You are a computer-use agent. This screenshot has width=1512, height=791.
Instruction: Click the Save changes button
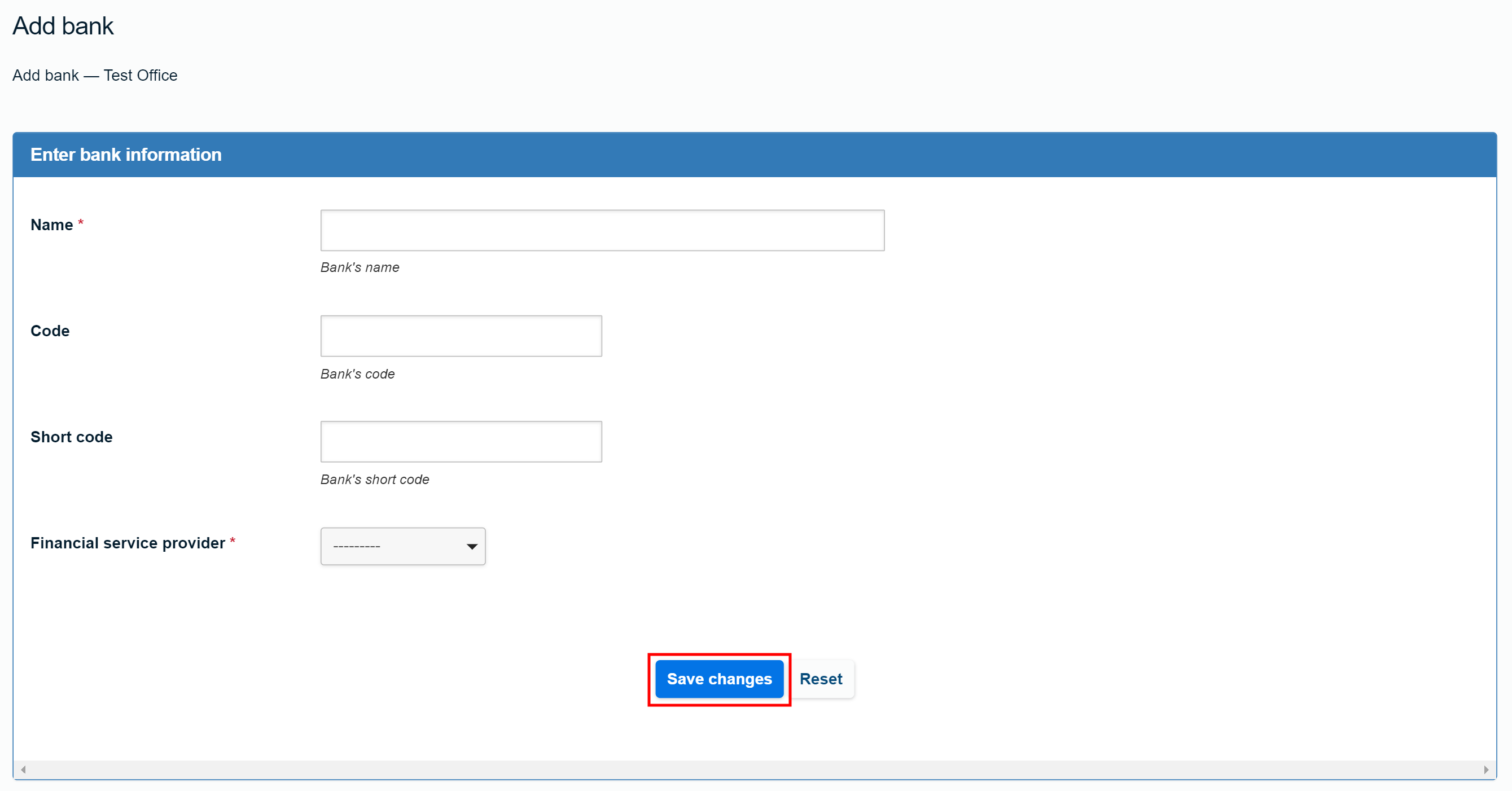click(x=719, y=679)
